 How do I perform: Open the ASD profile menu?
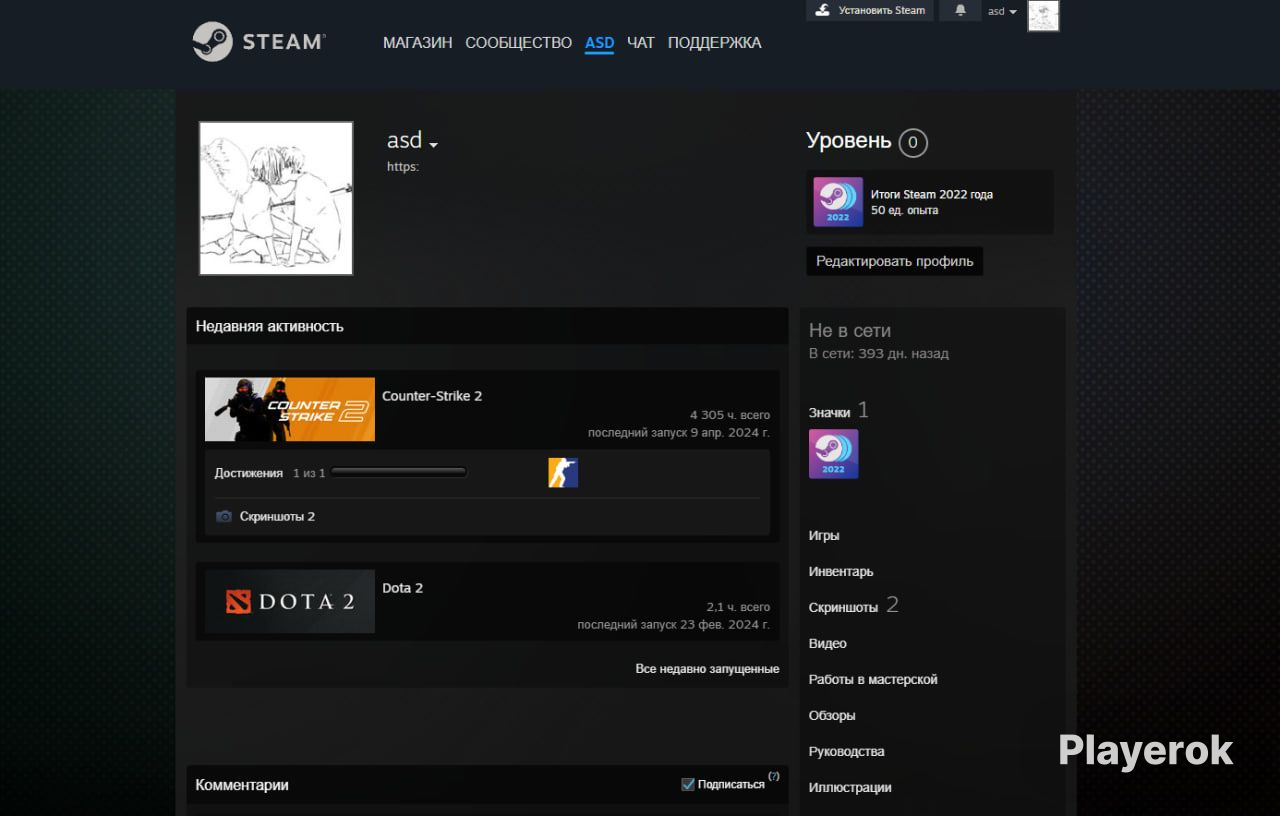click(599, 43)
